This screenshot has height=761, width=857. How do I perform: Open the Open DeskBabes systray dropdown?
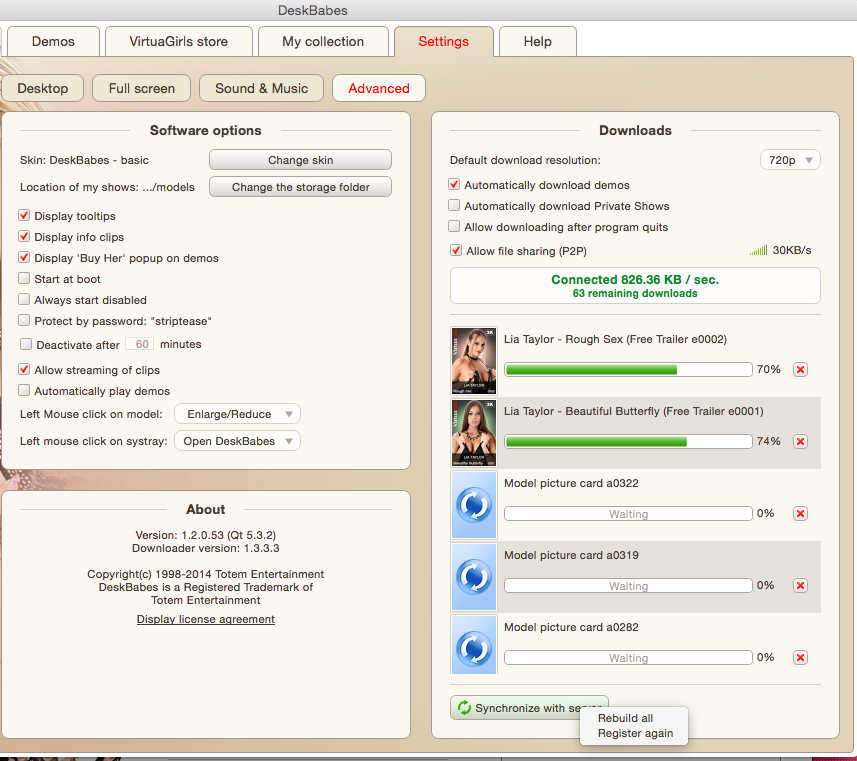[x=237, y=441]
